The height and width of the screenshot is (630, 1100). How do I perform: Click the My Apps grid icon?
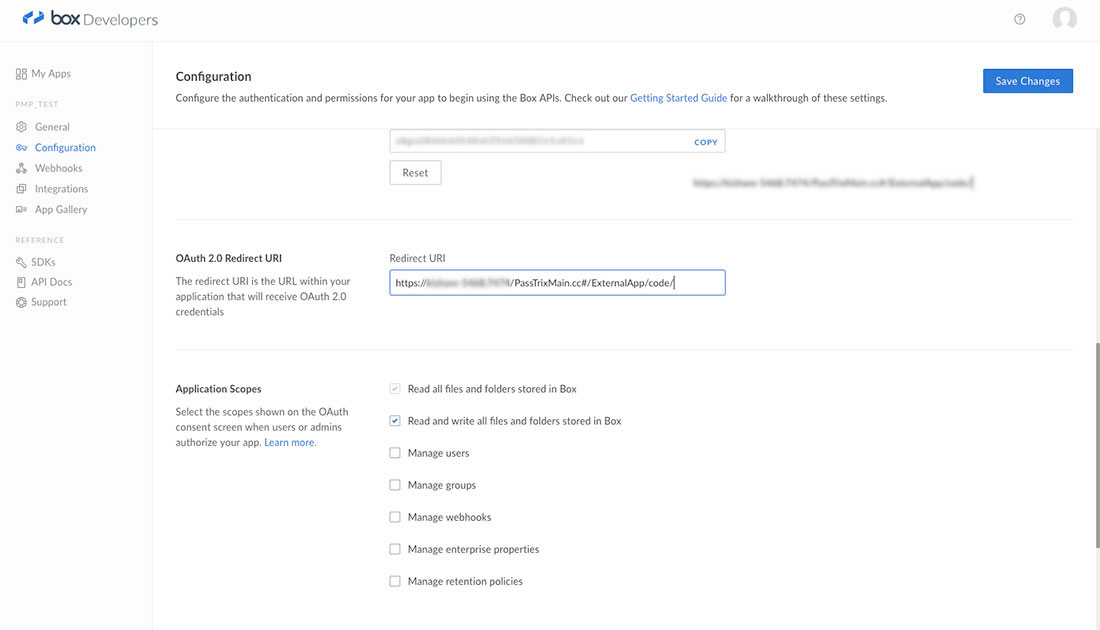[21, 74]
